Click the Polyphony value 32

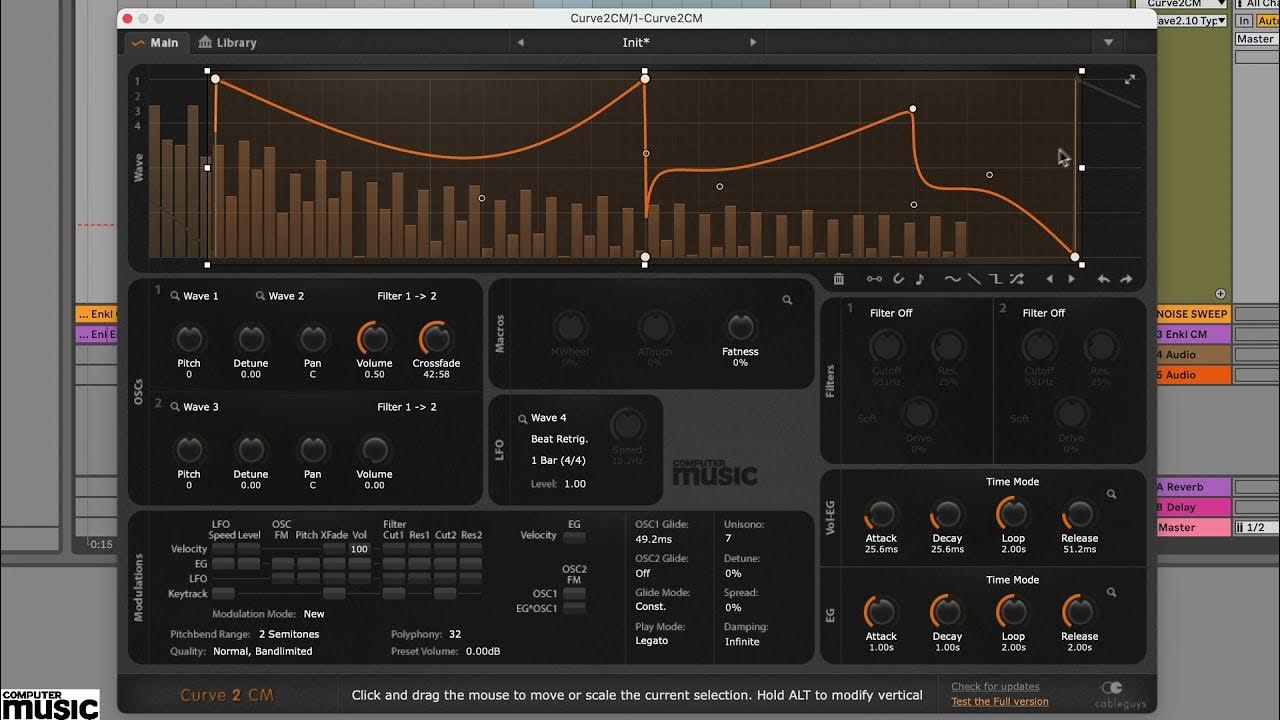[455, 634]
